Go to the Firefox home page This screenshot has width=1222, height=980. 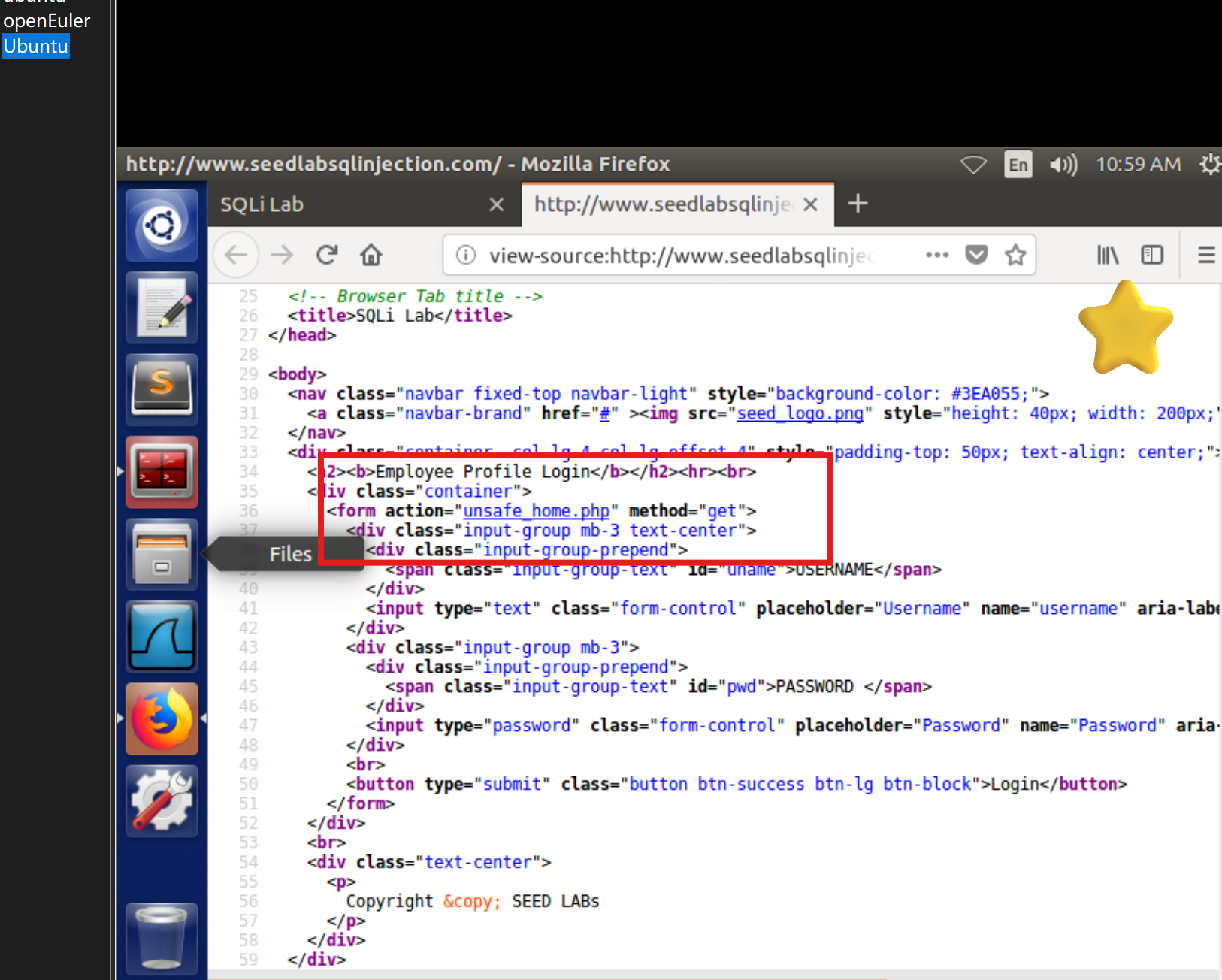(x=371, y=256)
